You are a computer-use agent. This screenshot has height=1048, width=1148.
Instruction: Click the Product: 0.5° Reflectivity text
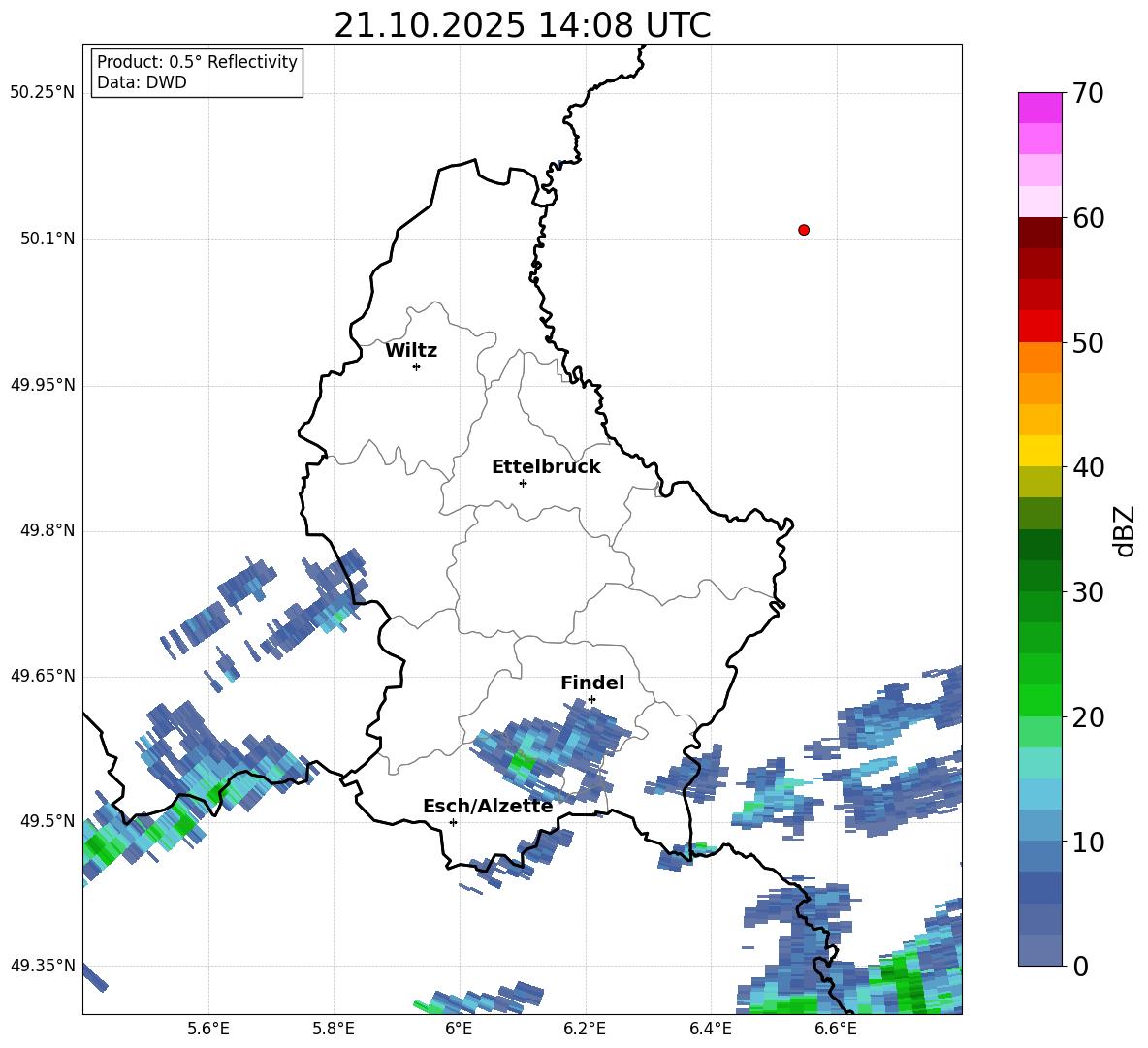[x=197, y=62]
